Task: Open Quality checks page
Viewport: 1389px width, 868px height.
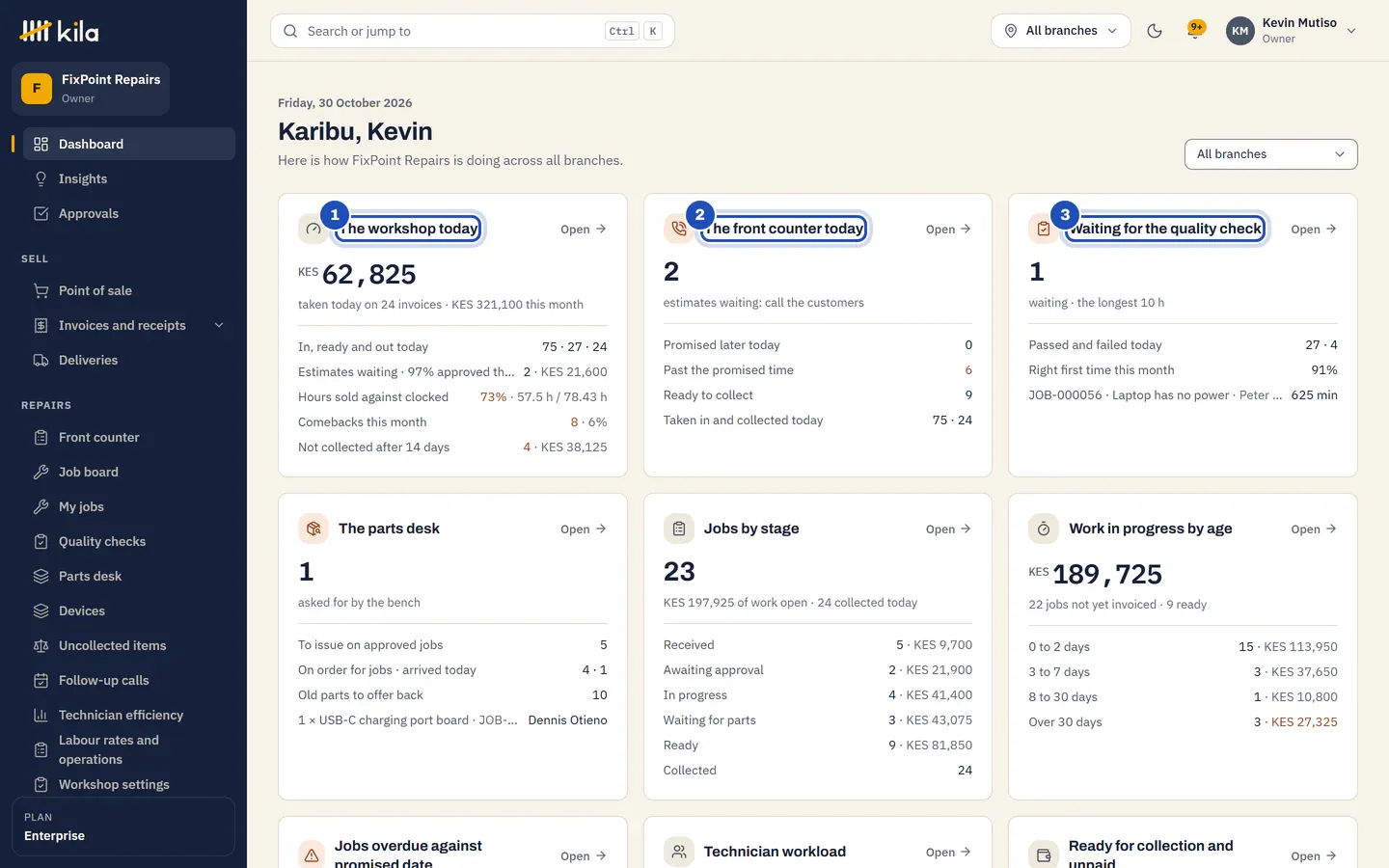Action: click(129, 541)
